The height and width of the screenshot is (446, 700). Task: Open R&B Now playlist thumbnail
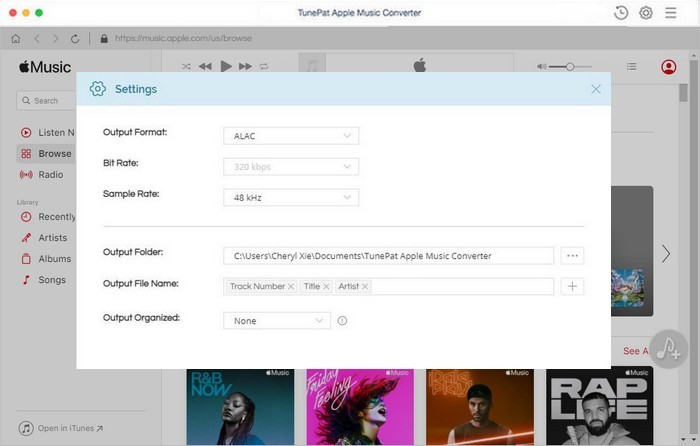[240, 407]
